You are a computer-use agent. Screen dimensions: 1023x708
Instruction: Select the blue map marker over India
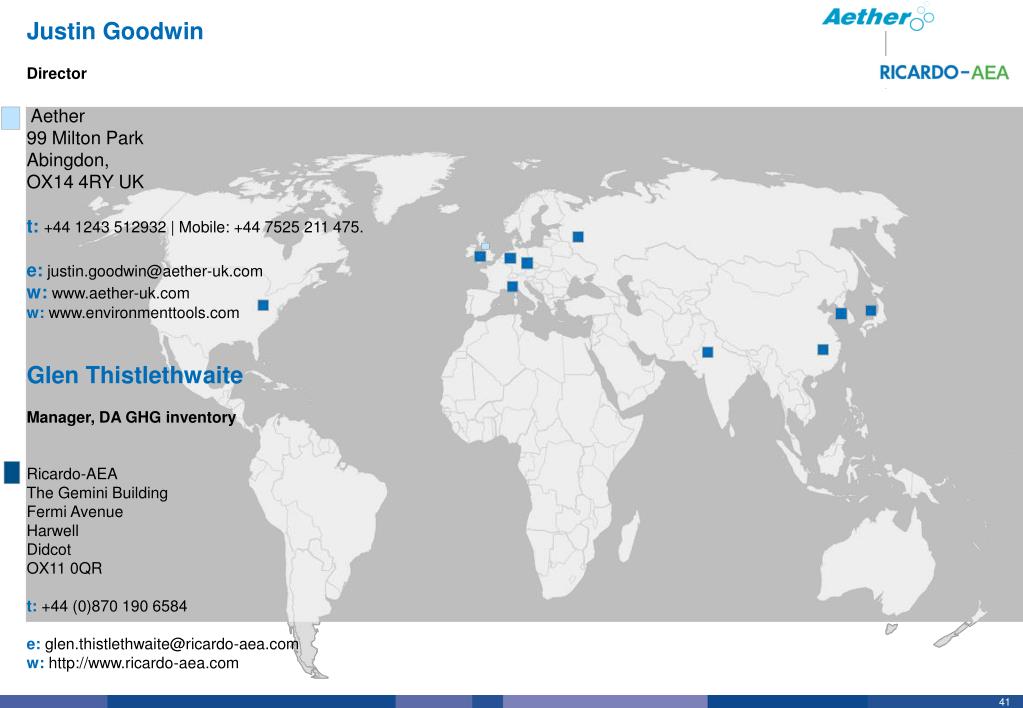point(707,352)
